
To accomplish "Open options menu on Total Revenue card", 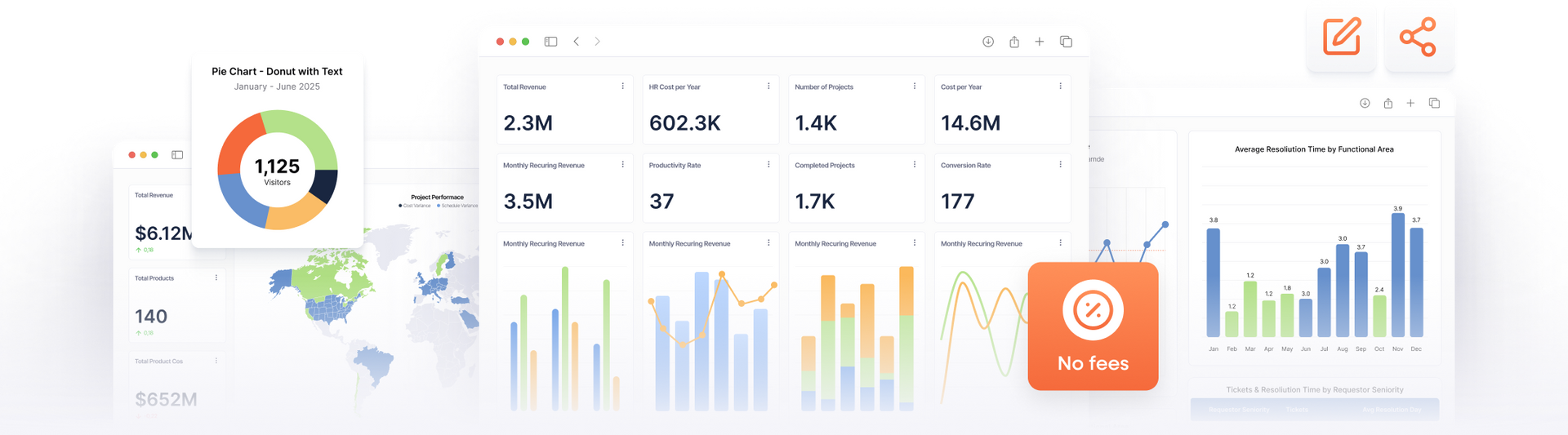I will point(622,86).
